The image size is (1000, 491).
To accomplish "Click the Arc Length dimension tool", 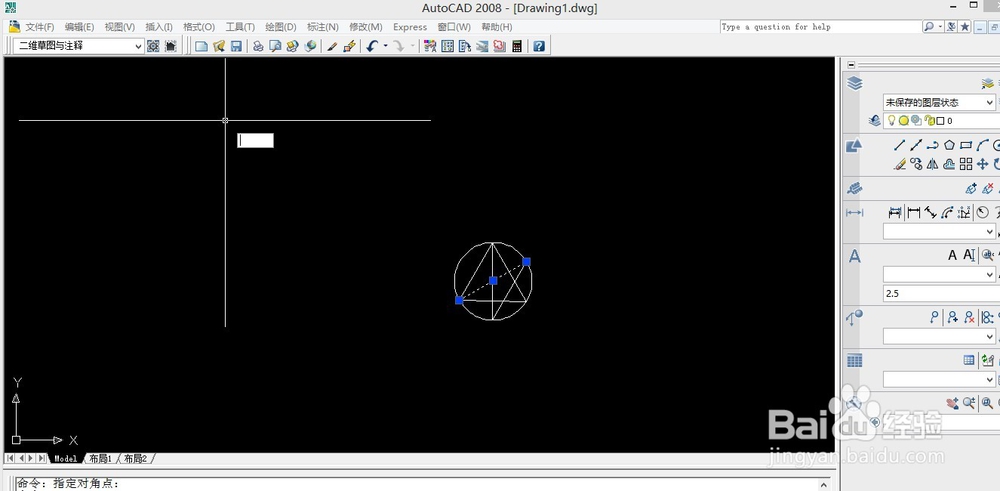I will point(947,212).
